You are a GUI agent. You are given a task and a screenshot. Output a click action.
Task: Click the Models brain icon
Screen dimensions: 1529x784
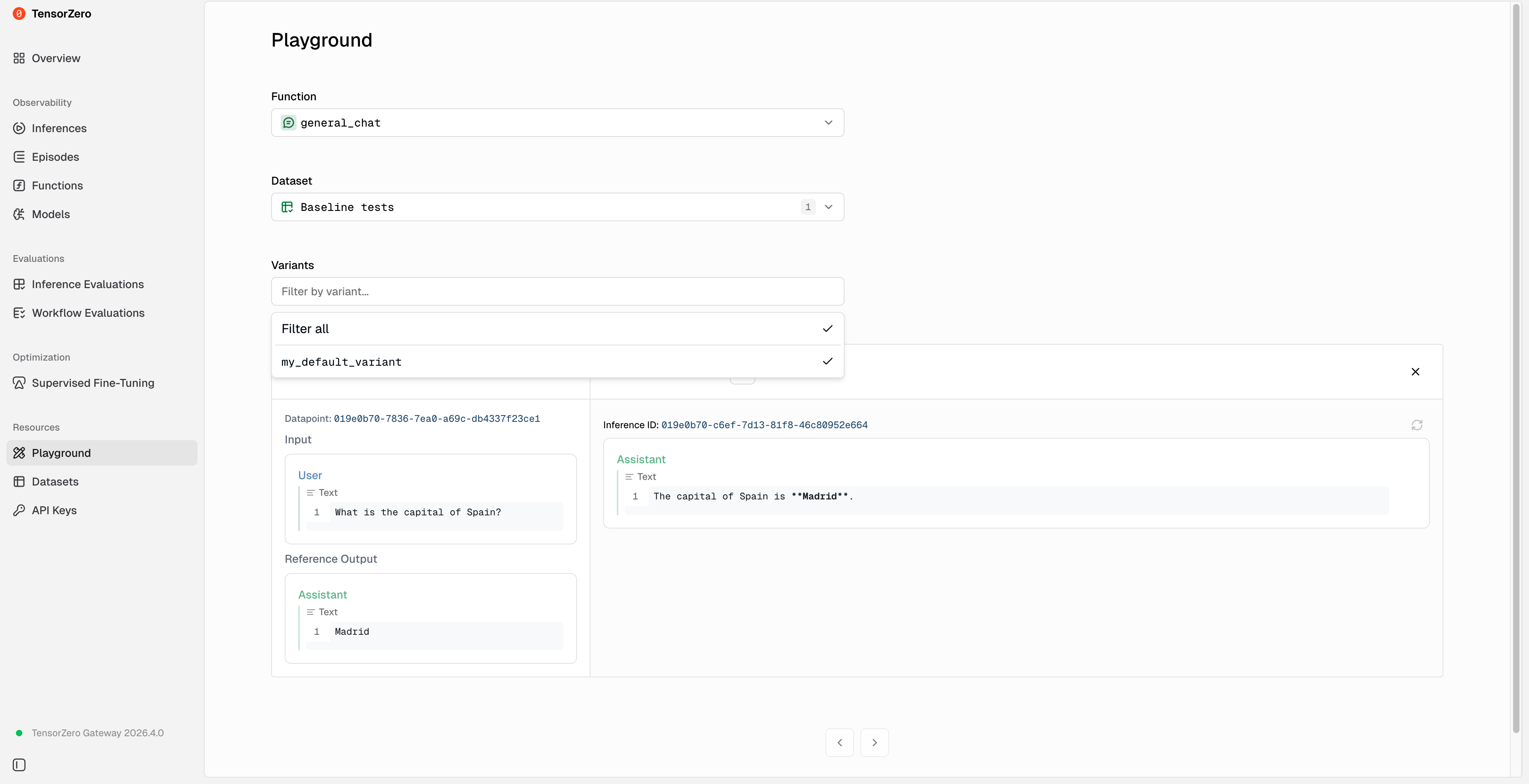tap(19, 214)
